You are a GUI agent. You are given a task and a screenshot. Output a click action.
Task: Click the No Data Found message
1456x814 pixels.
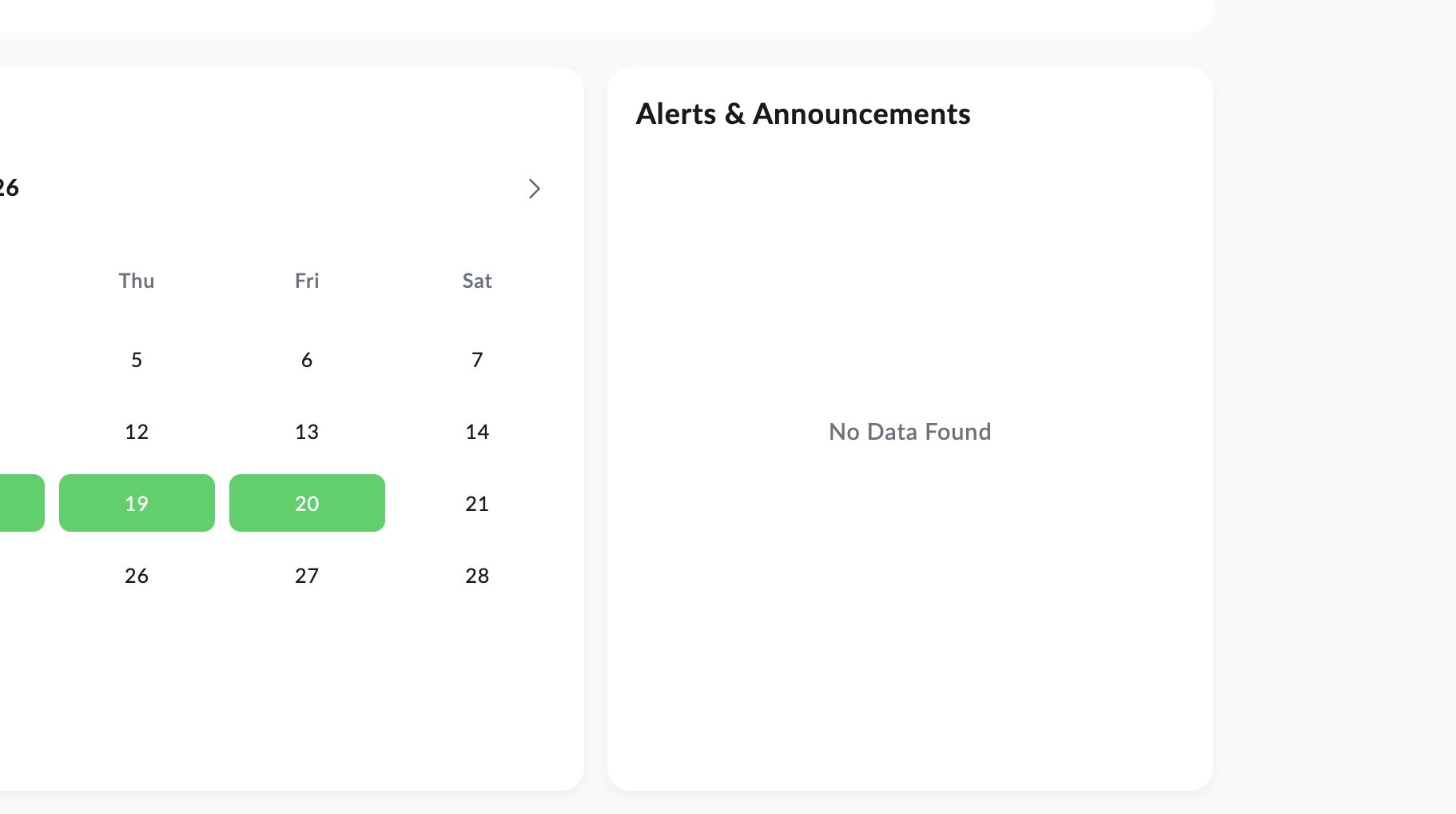coord(910,432)
